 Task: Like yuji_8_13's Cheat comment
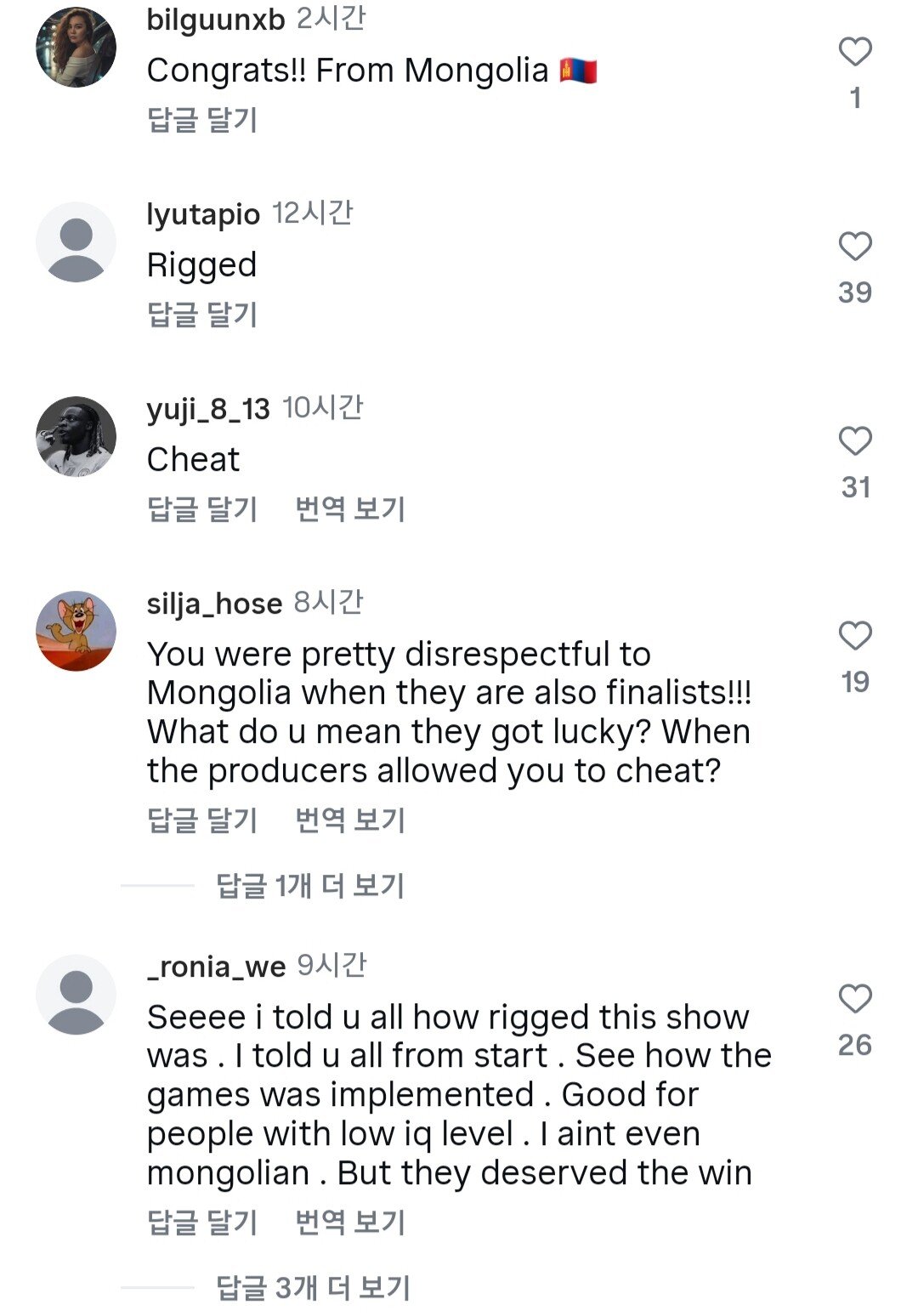855,442
